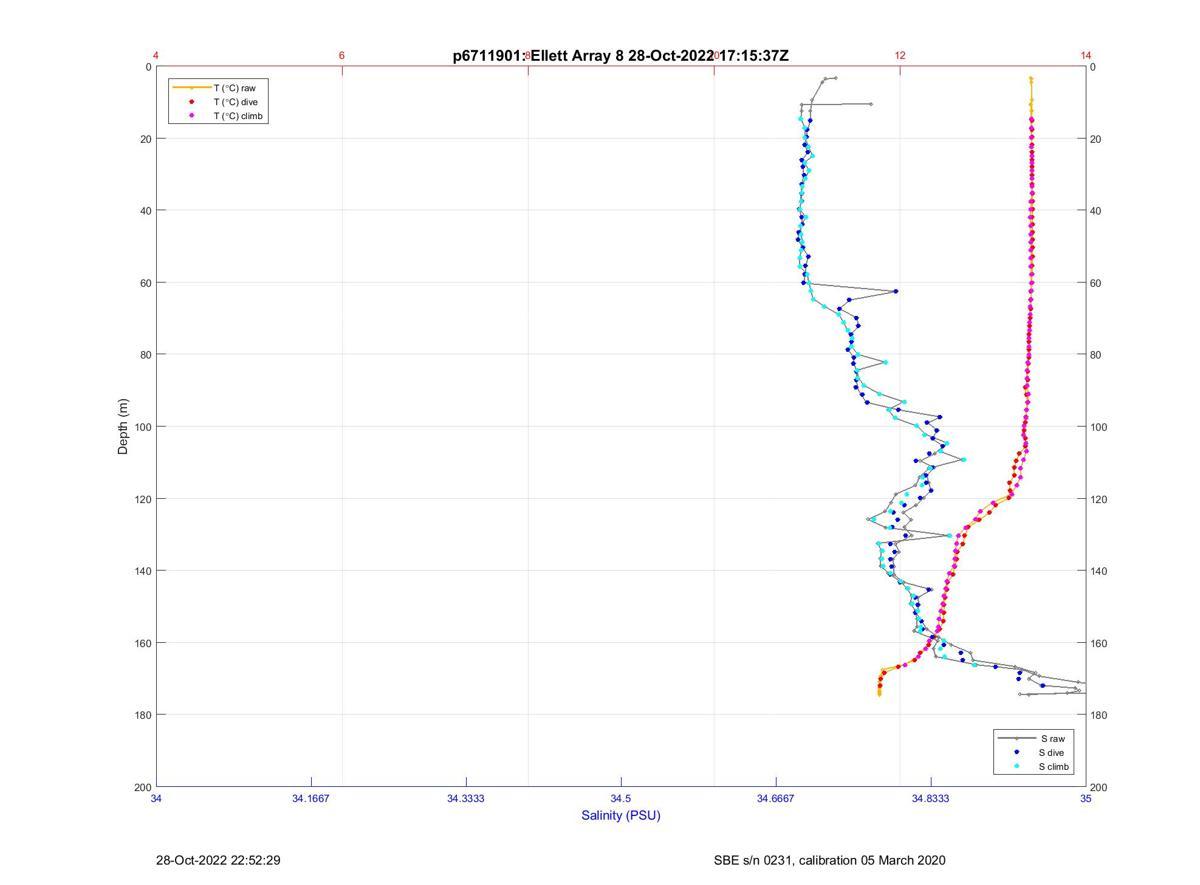The image size is (1200, 885).
Task: Click the red temperature tick label 12
Action: click(x=900, y=56)
